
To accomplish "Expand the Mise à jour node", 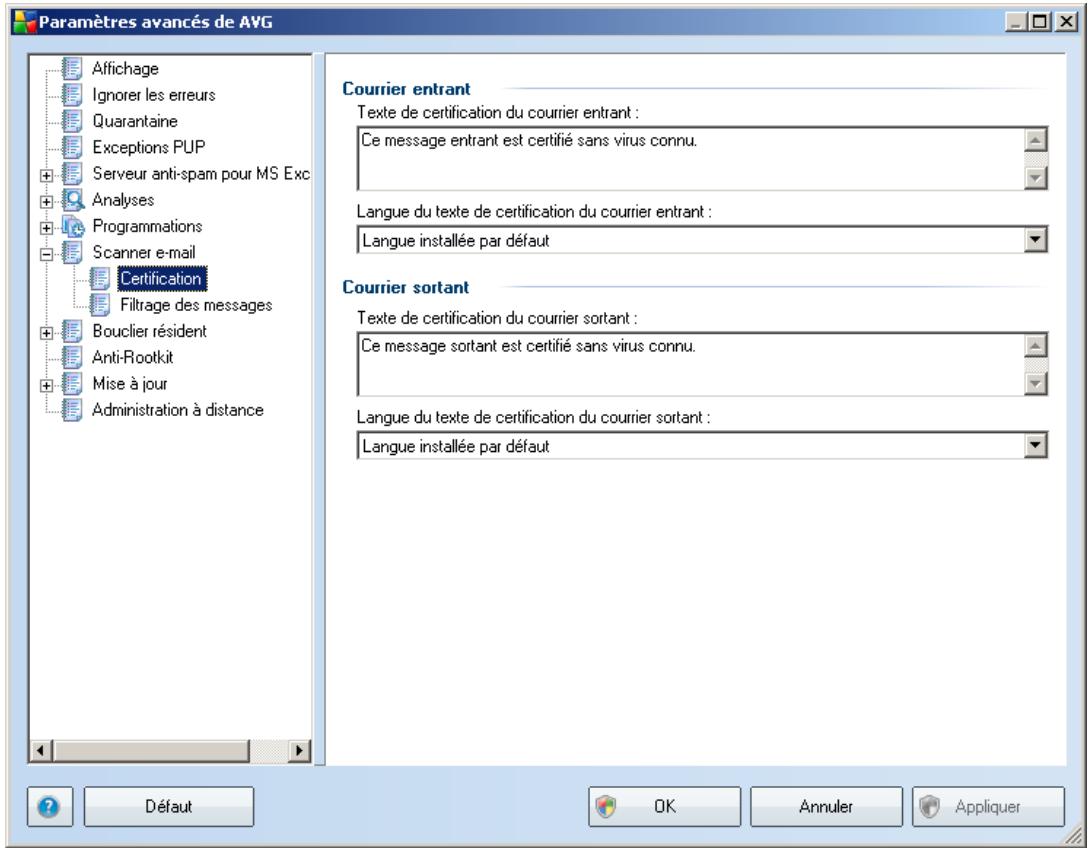I will coord(46,385).
